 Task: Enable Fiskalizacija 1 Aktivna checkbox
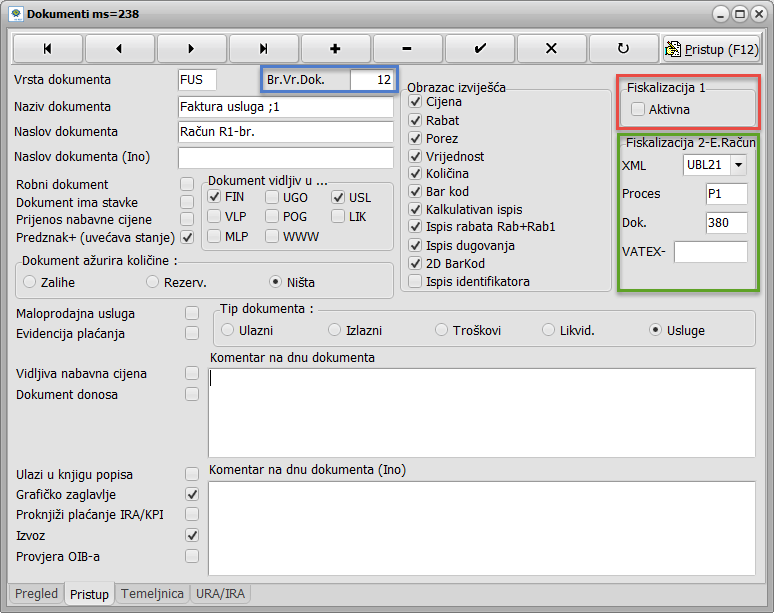(x=638, y=109)
